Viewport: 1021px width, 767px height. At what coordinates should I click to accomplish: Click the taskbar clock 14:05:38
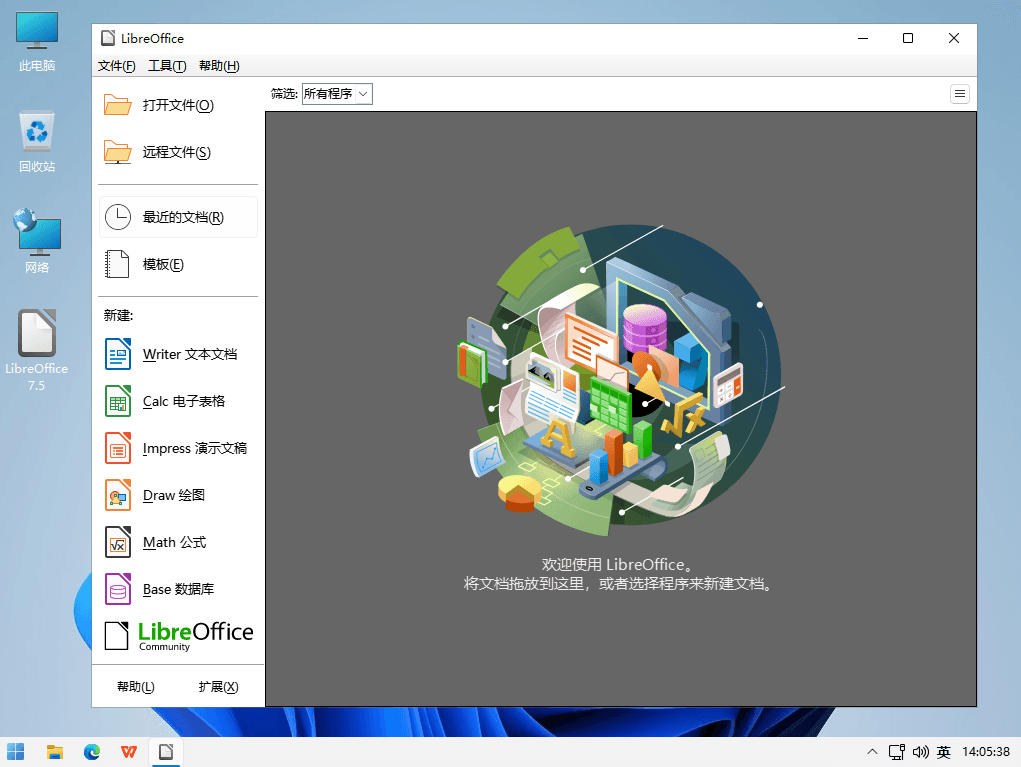coord(986,752)
